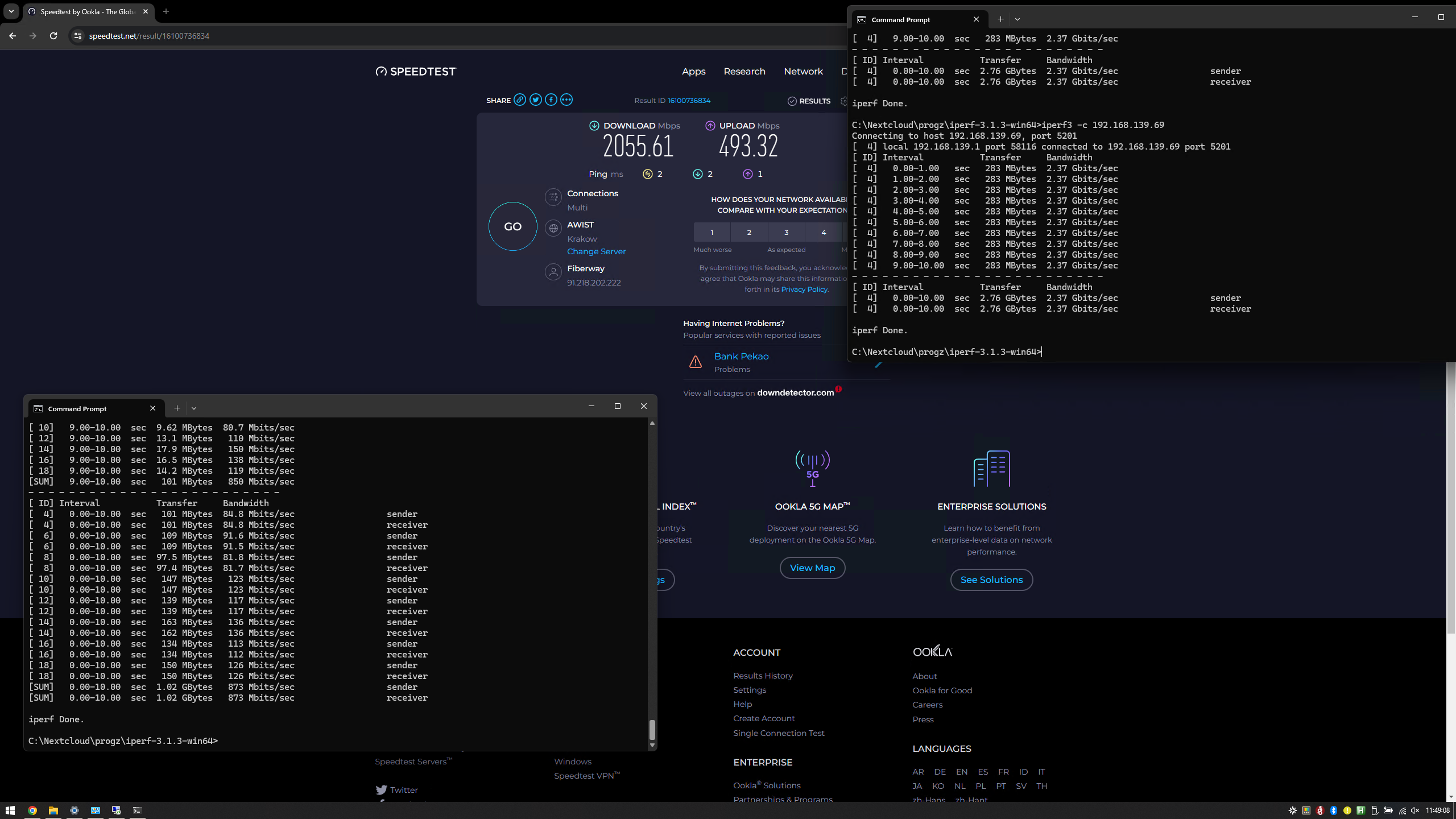Image resolution: width=1456 pixels, height=819 pixels.
Task: Click the Ookla logo in footer
Action: 932,651
